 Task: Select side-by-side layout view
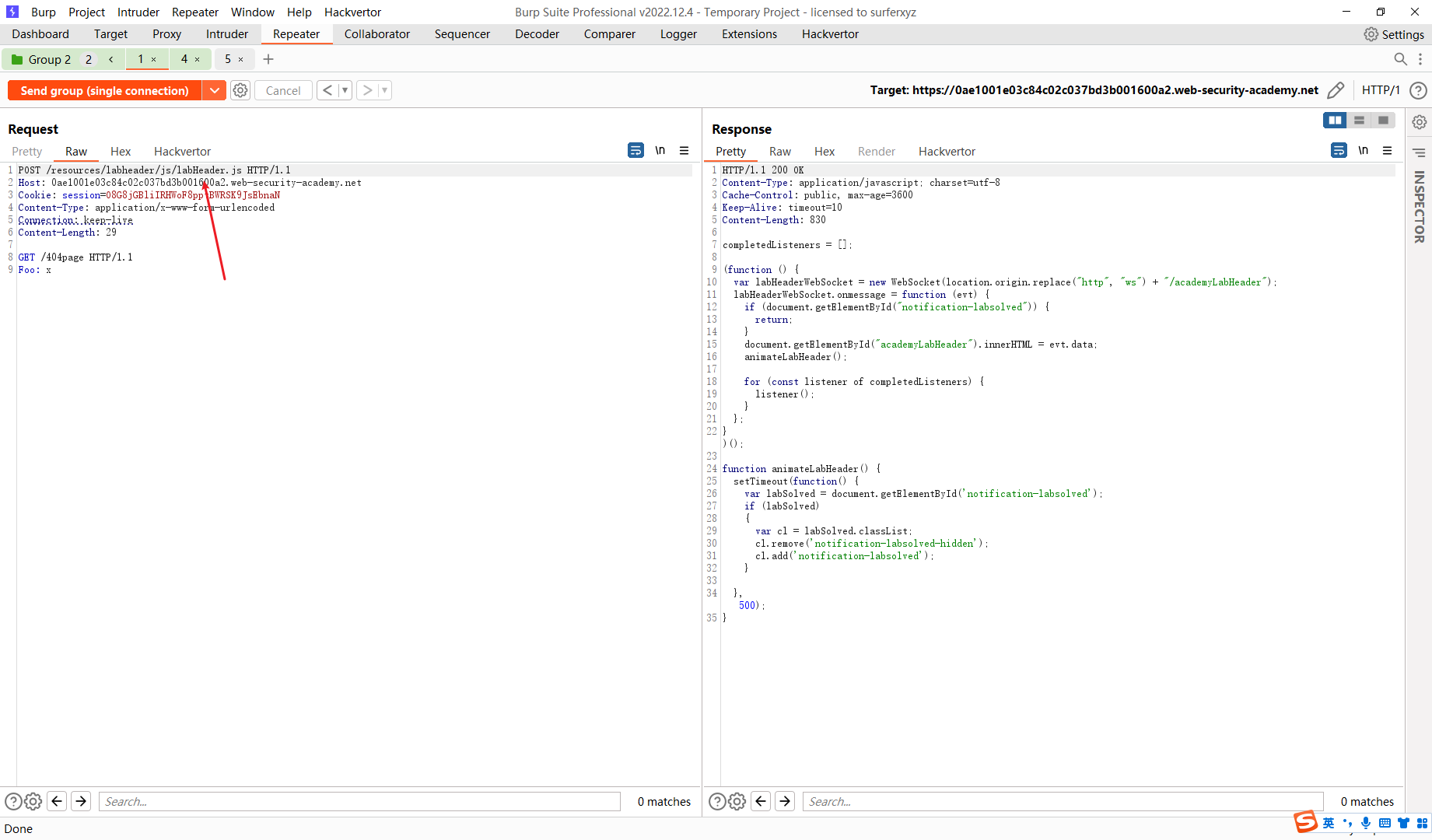1335,120
